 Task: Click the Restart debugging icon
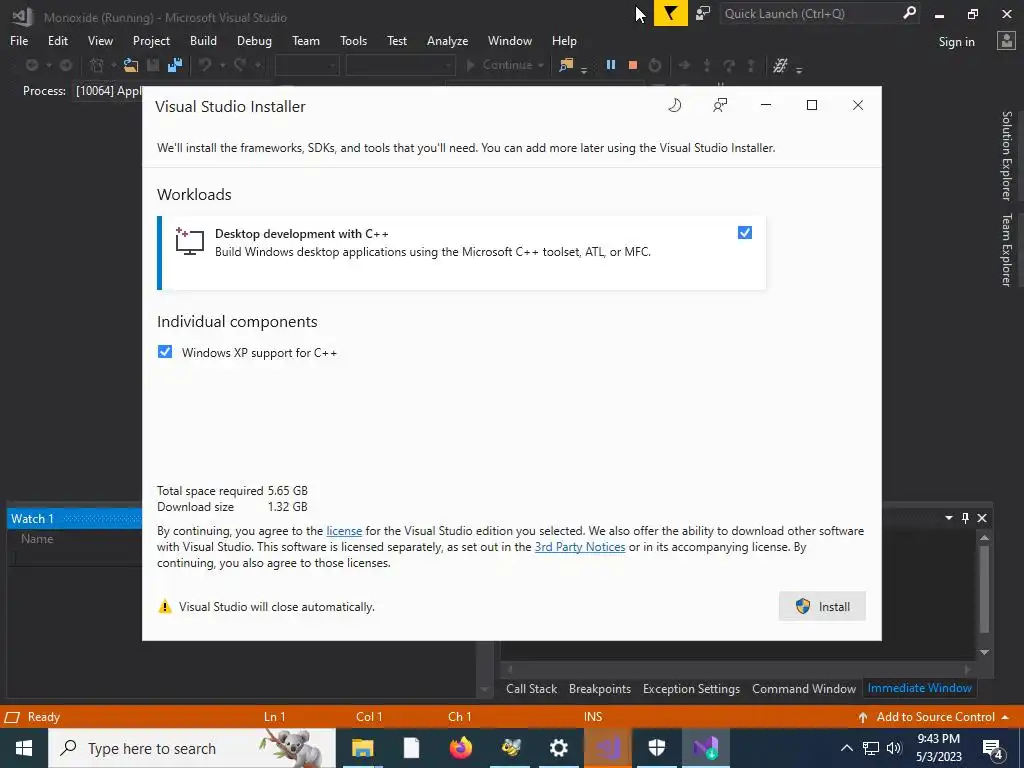click(x=655, y=65)
